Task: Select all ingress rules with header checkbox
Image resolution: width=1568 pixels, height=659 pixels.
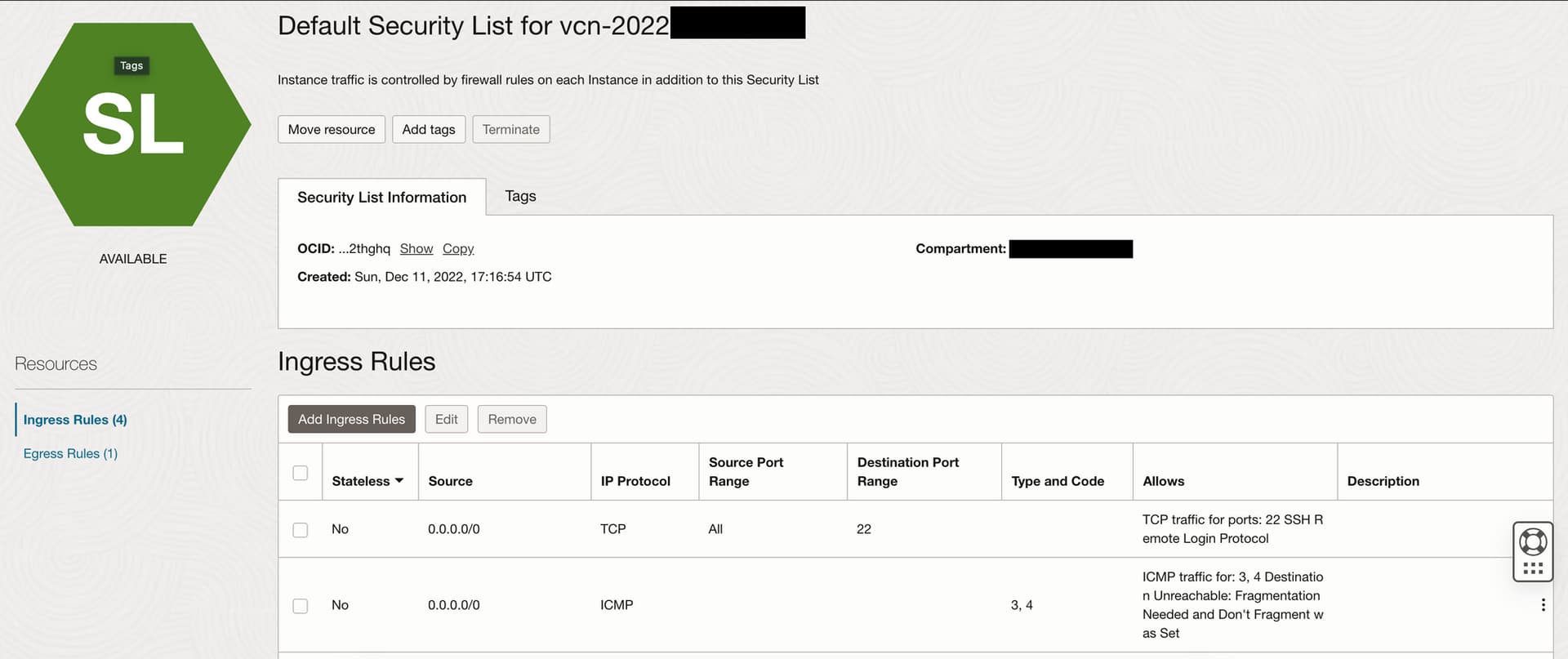Action: click(301, 473)
